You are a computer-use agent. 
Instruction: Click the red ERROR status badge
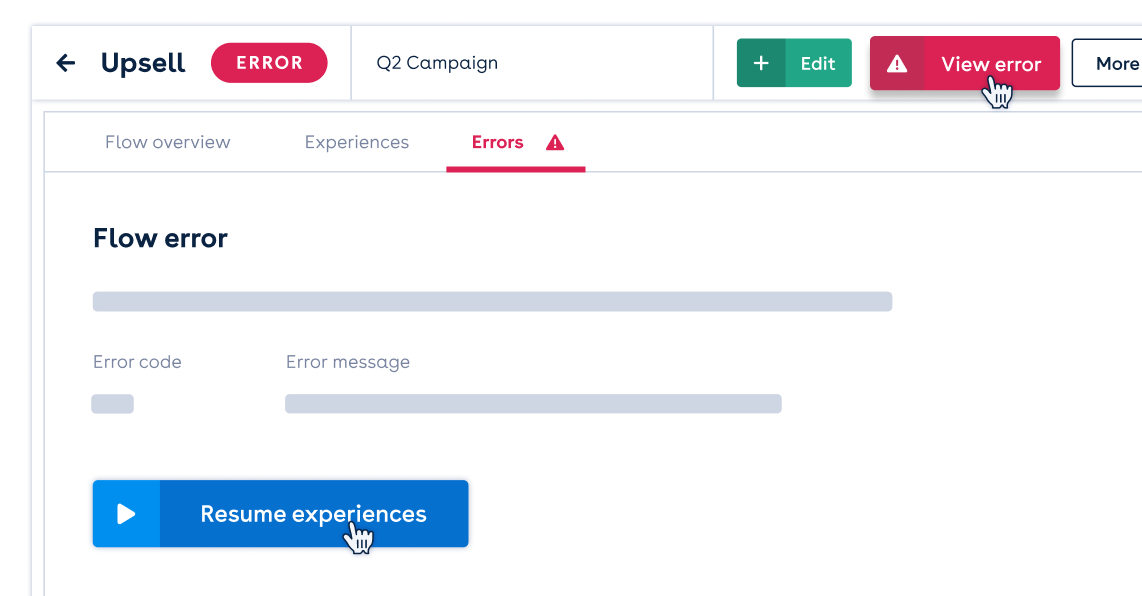tap(269, 63)
